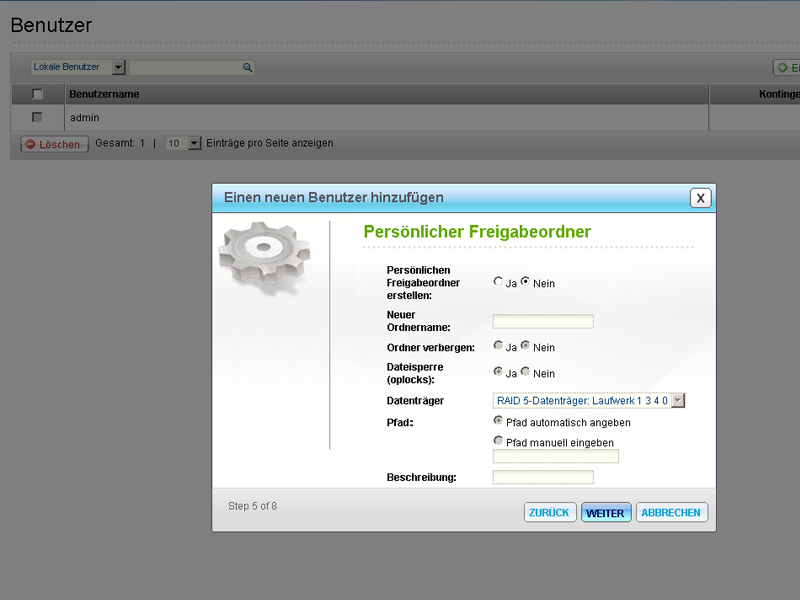Image resolution: width=800 pixels, height=600 pixels.
Task: Open the Lokale Benutzer dropdown
Action: 78,67
